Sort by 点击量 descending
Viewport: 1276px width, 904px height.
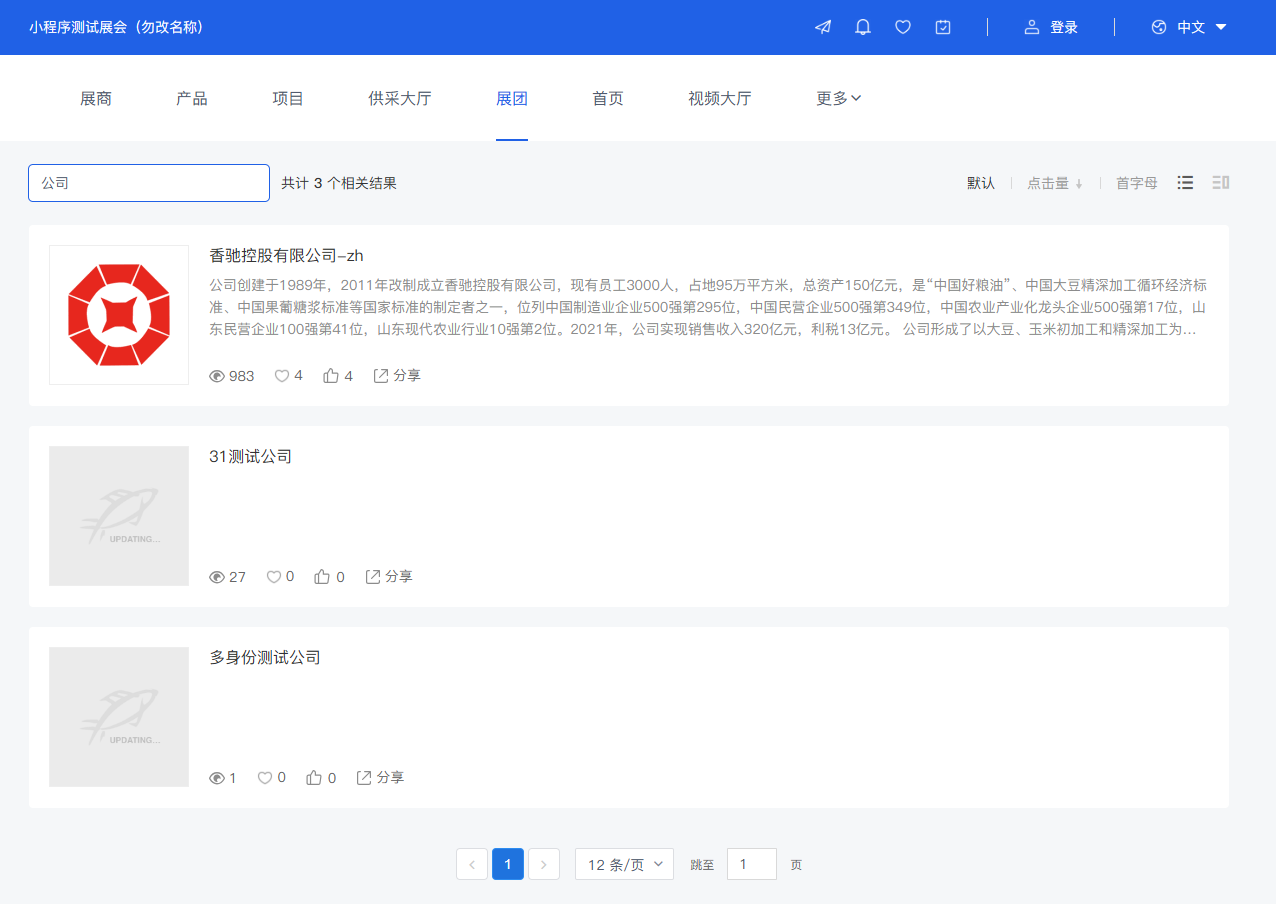[1055, 183]
